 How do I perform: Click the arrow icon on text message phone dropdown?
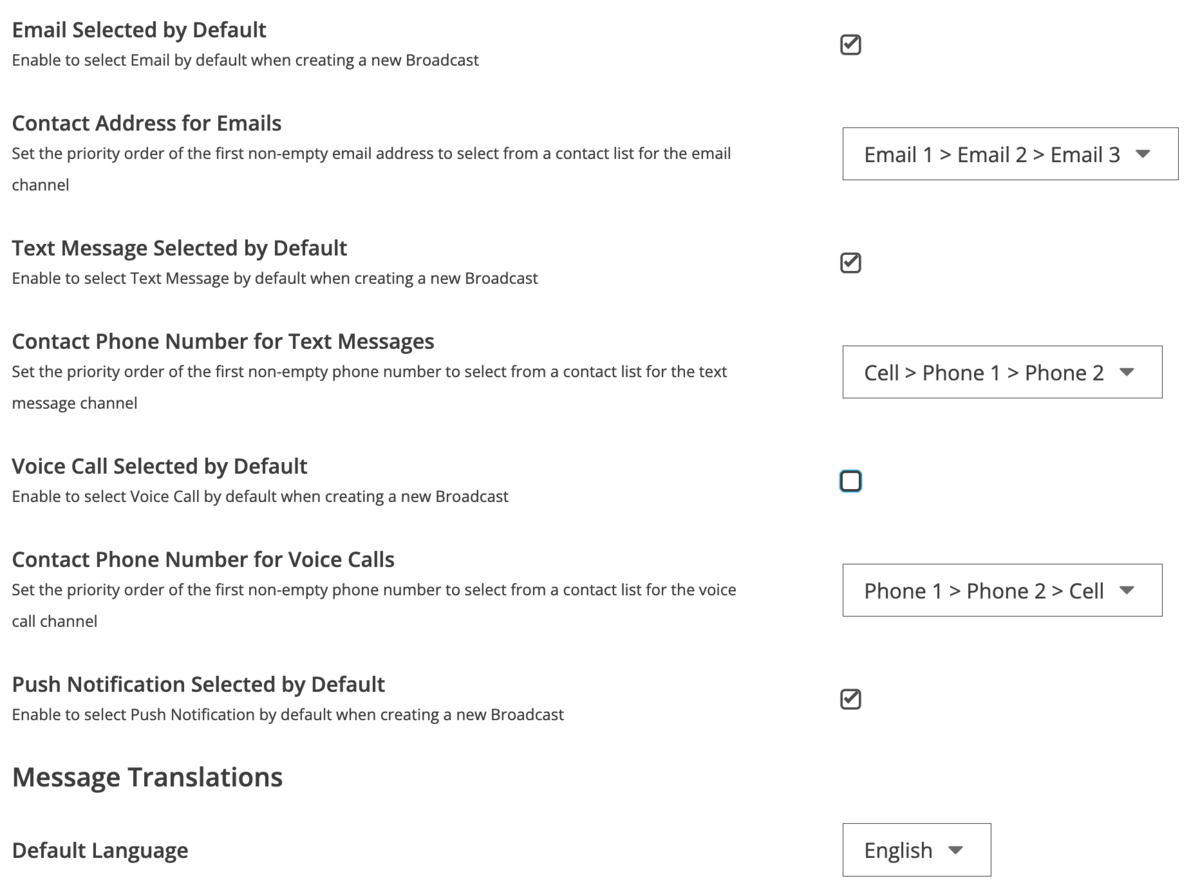click(x=1127, y=372)
